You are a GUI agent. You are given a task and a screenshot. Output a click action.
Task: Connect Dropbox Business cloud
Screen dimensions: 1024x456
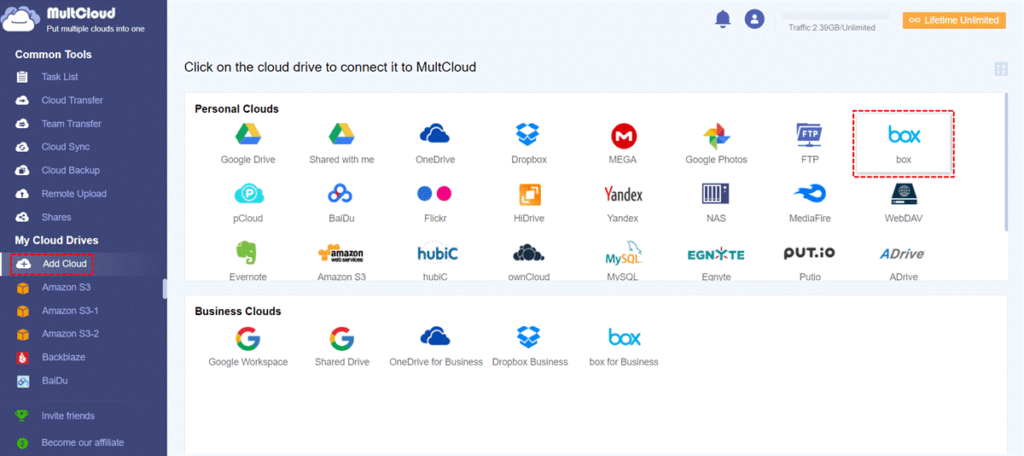click(530, 346)
